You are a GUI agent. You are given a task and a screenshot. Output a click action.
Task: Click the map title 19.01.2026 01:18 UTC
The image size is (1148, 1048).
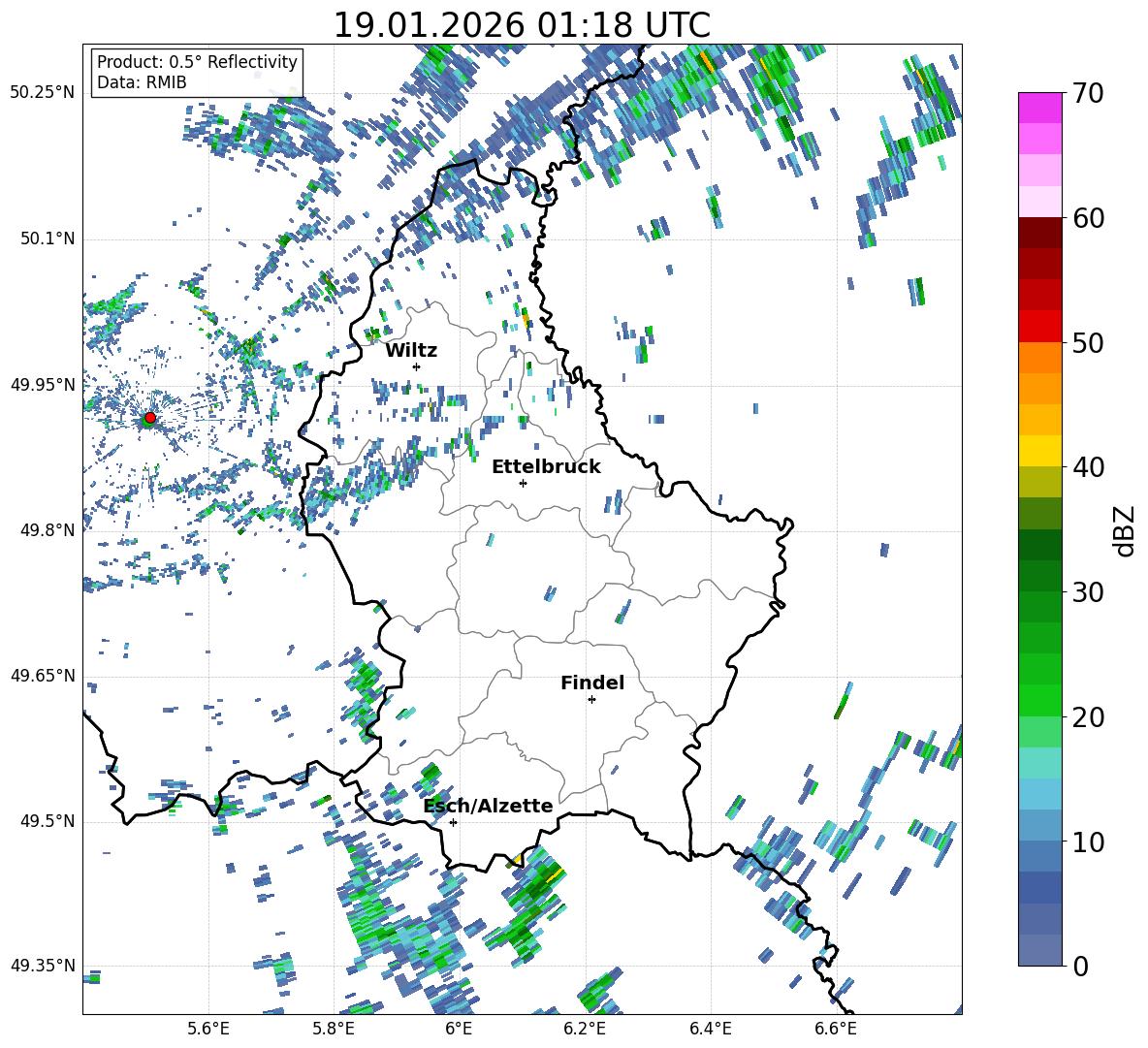coord(522,25)
